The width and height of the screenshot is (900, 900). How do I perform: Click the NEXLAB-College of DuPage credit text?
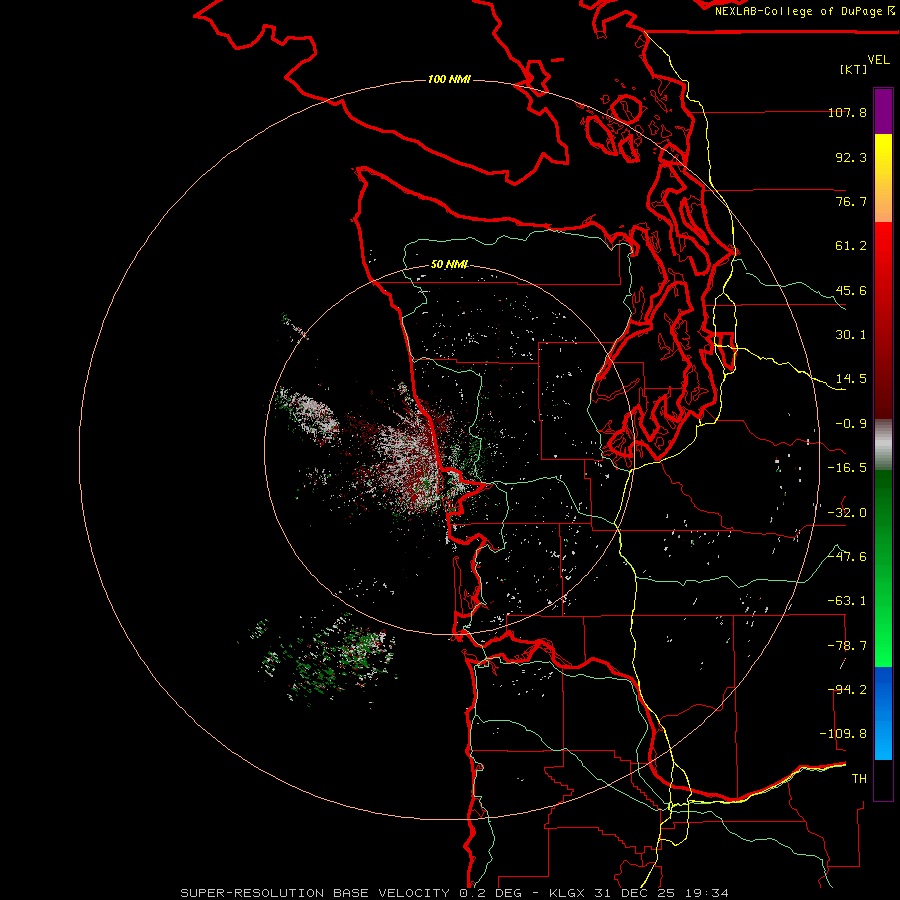click(804, 11)
